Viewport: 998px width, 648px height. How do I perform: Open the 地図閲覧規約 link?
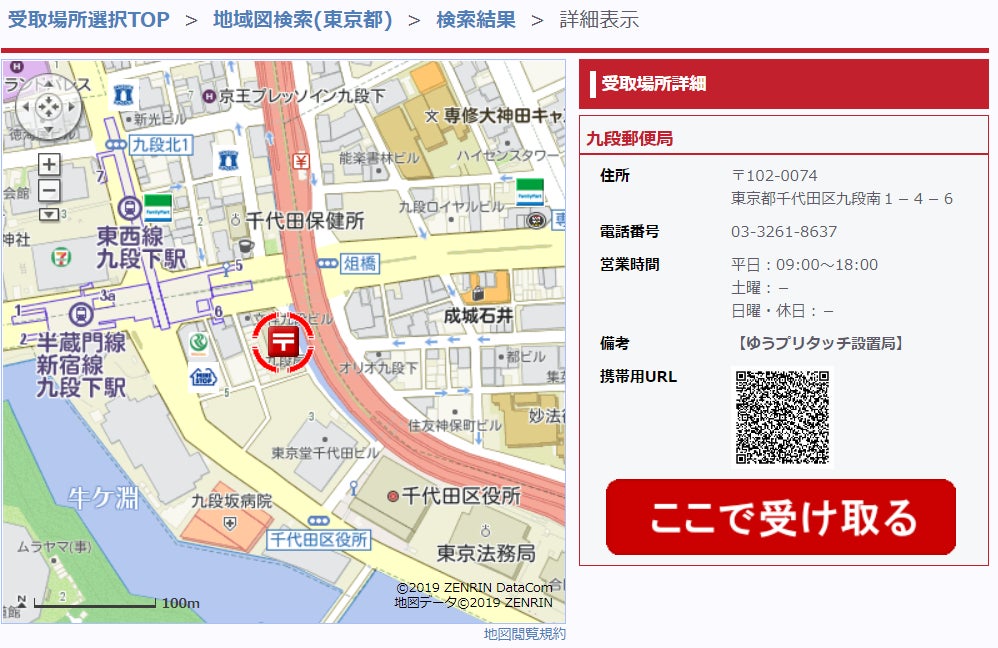click(524, 634)
